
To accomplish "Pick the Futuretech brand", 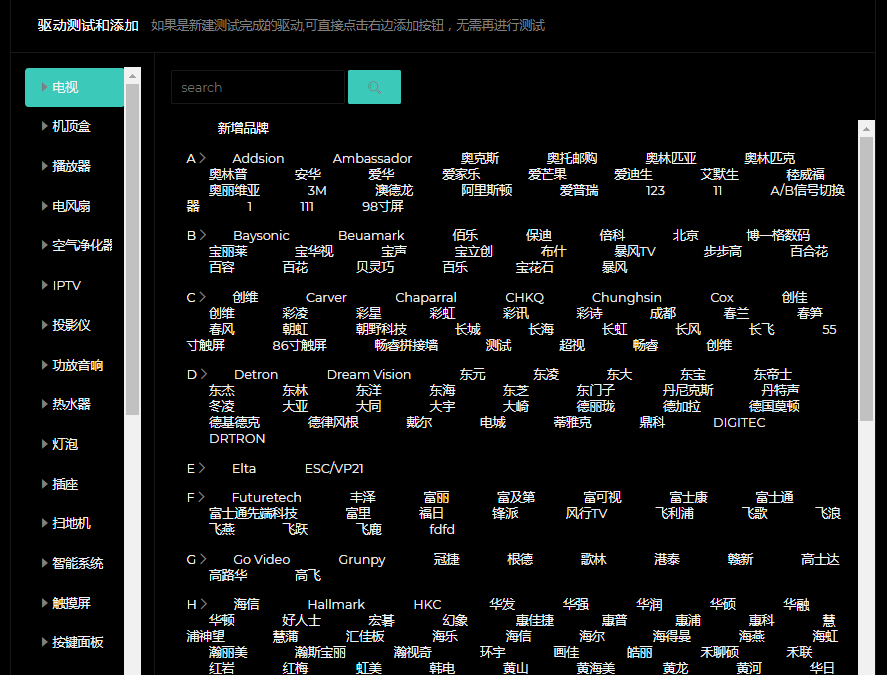I will click(266, 497).
